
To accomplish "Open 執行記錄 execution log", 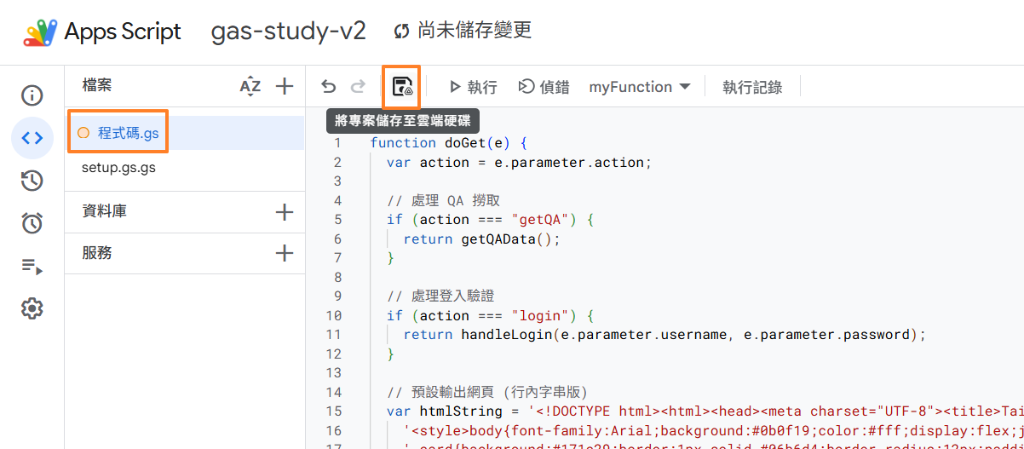I will coord(752,87).
